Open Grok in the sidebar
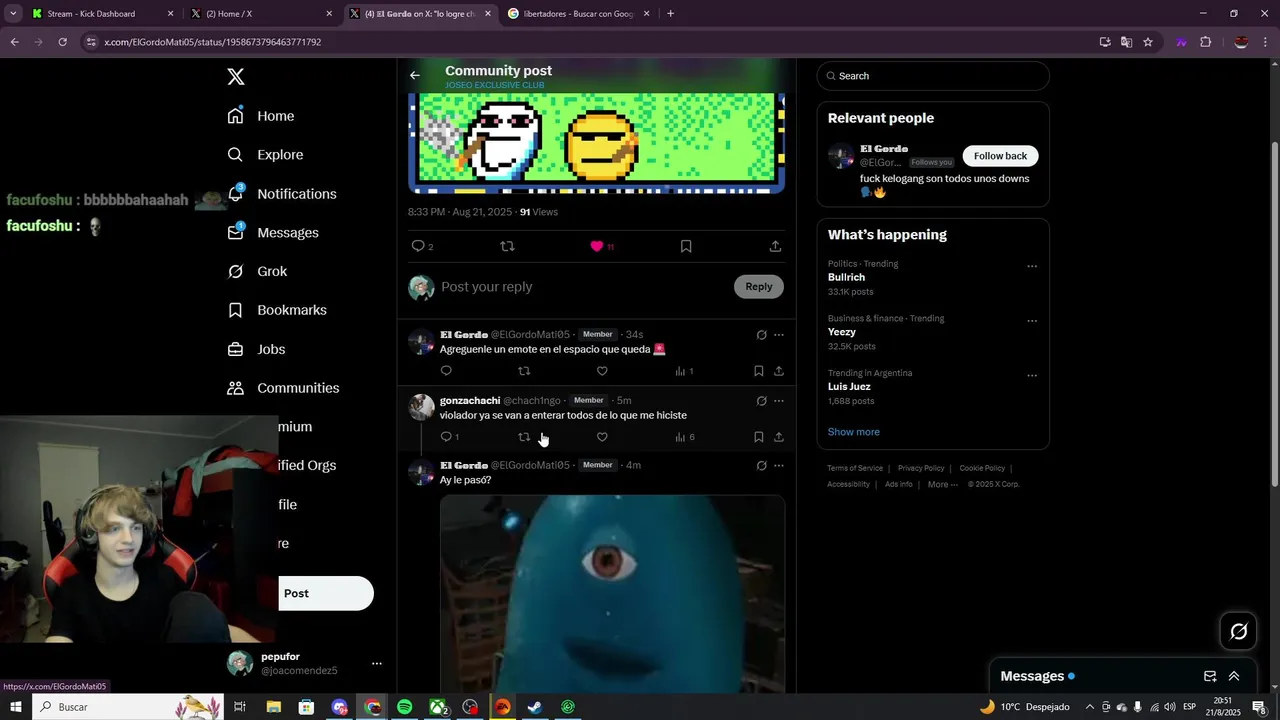This screenshot has height=720, width=1280. (x=257, y=272)
